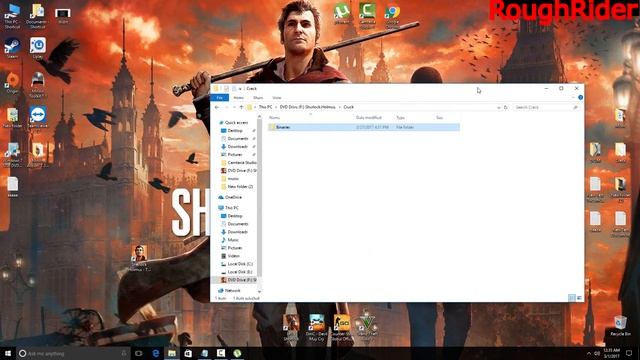
Task: Refresh the Crack folder view
Action: point(505,107)
